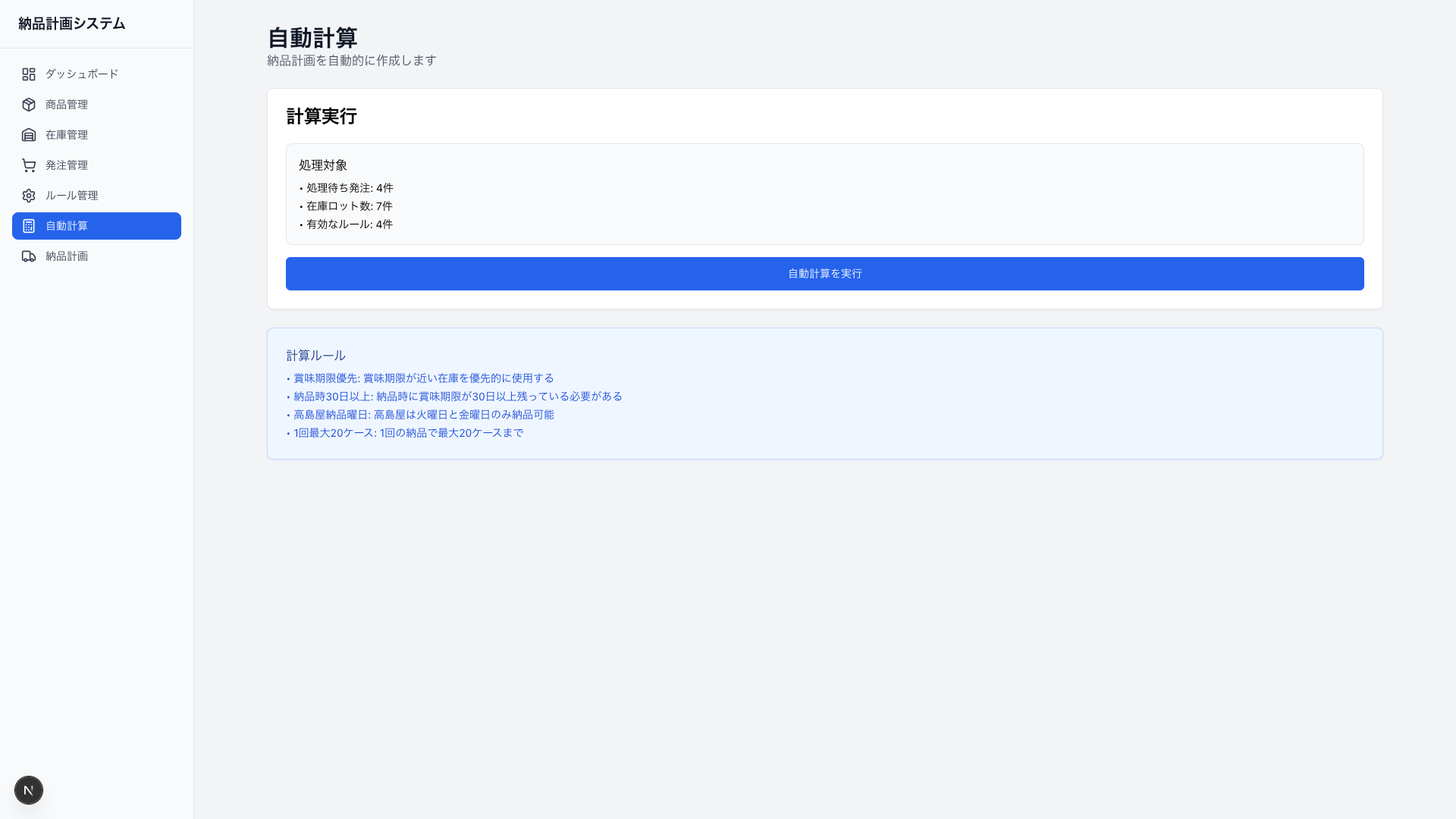Viewport: 1456px width, 819px height.
Task: Navigate to 商品管理
Action: (x=66, y=104)
